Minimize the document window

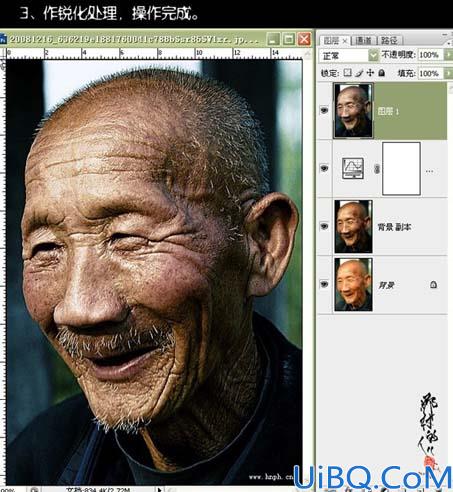[x=273, y=39]
